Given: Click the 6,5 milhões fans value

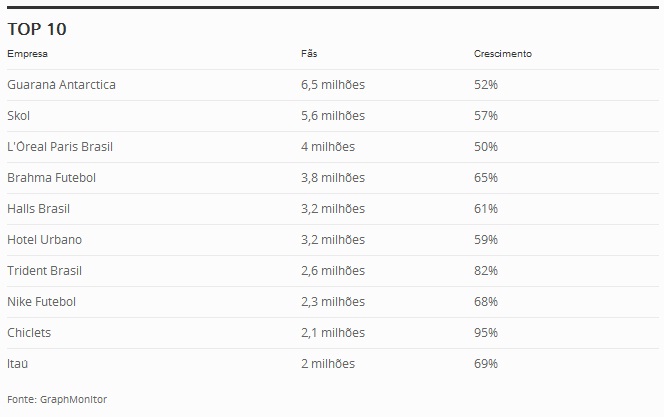Looking at the screenshot, I should tap(333, 85).
